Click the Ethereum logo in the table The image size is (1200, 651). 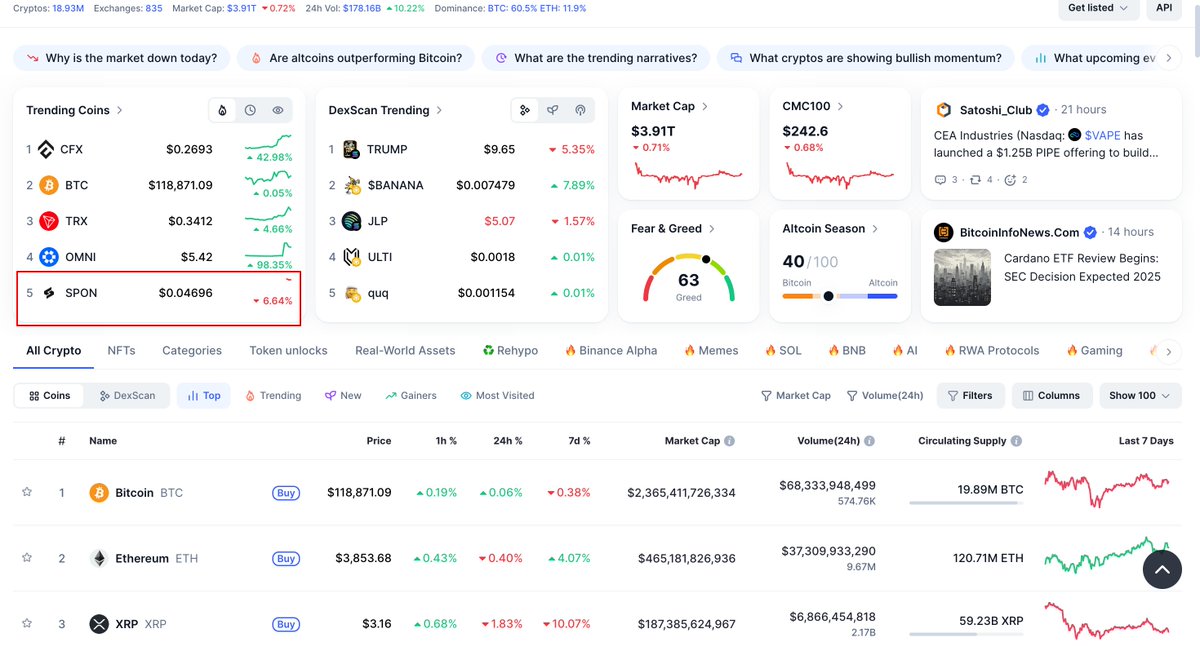coord(98,558)
